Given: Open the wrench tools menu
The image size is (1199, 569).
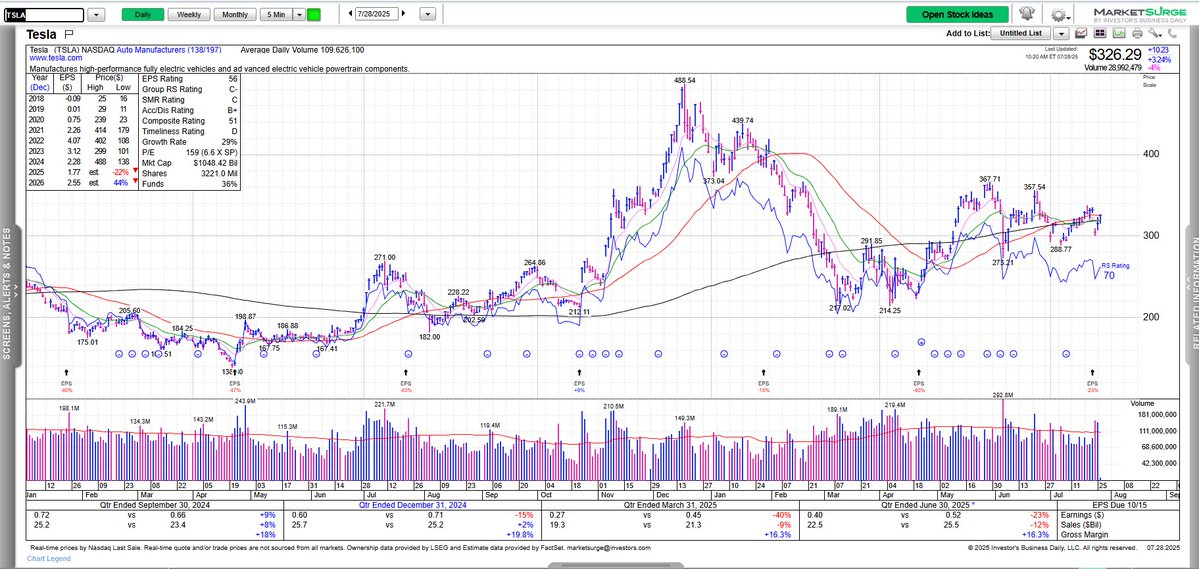Looking at the screenshot, I should 1154,33.
